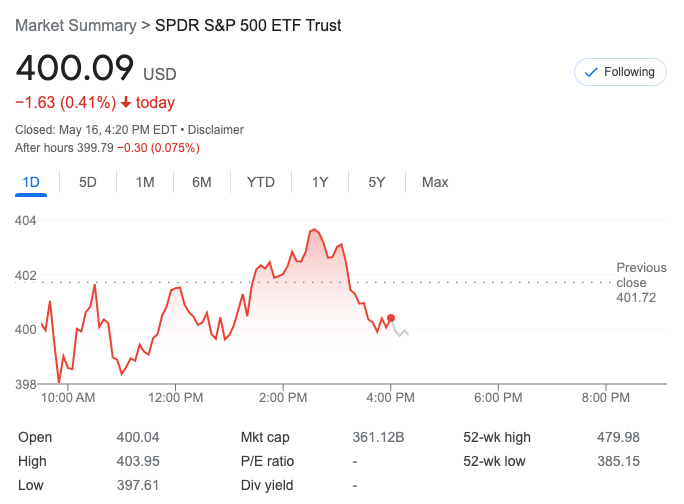Show the 6M chart range
Image resolution: width=684 pixels, height=504 pixels.
point(202,182)
